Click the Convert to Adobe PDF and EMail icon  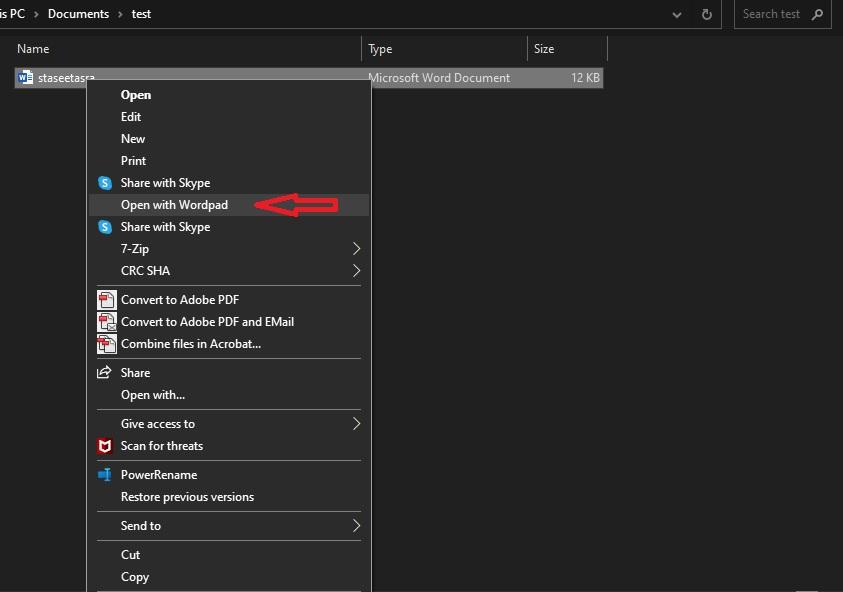pos(106,322)
